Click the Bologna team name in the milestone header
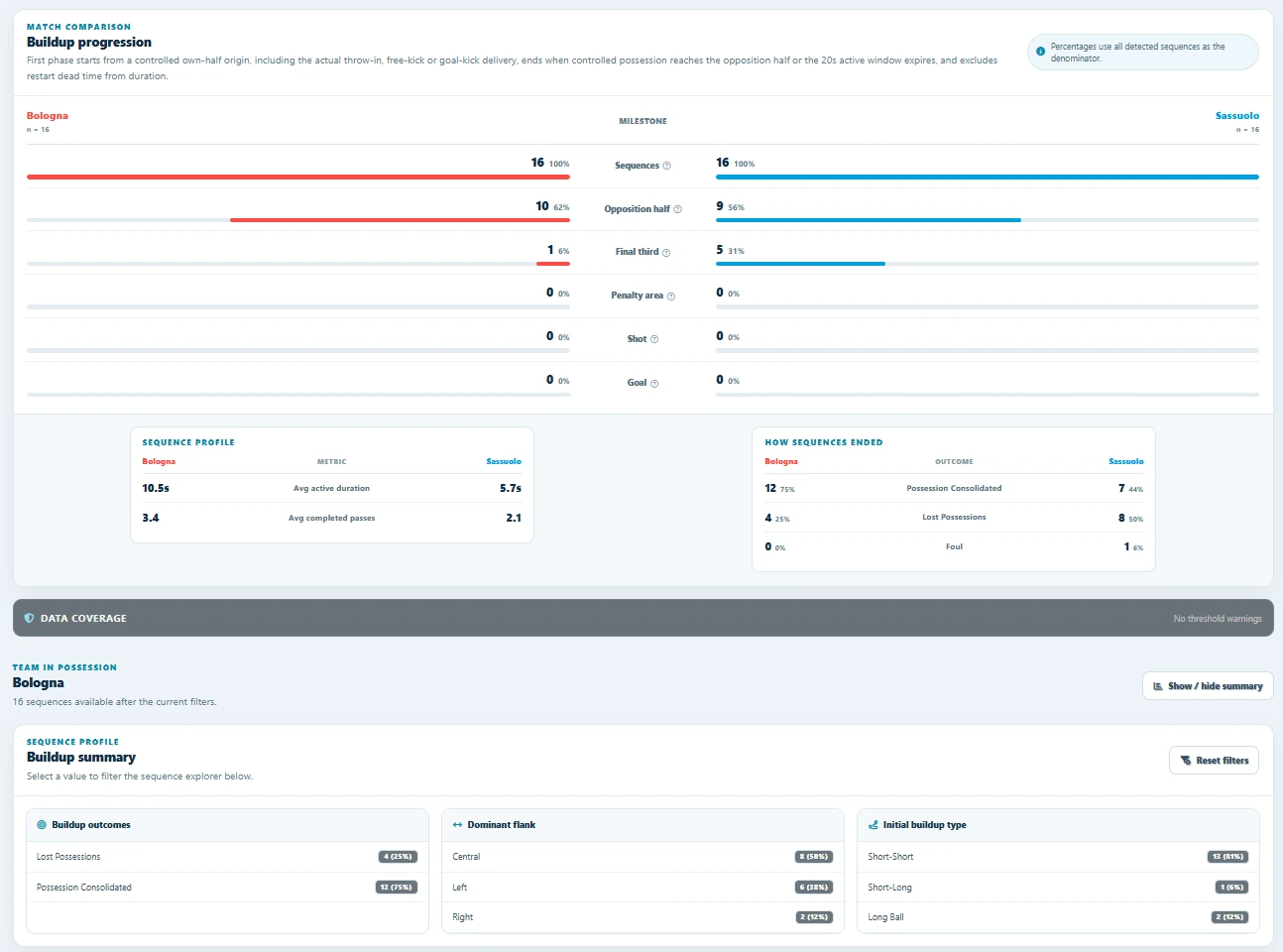This screenshot has height=952, width=1283. click(x=48, y=116)
